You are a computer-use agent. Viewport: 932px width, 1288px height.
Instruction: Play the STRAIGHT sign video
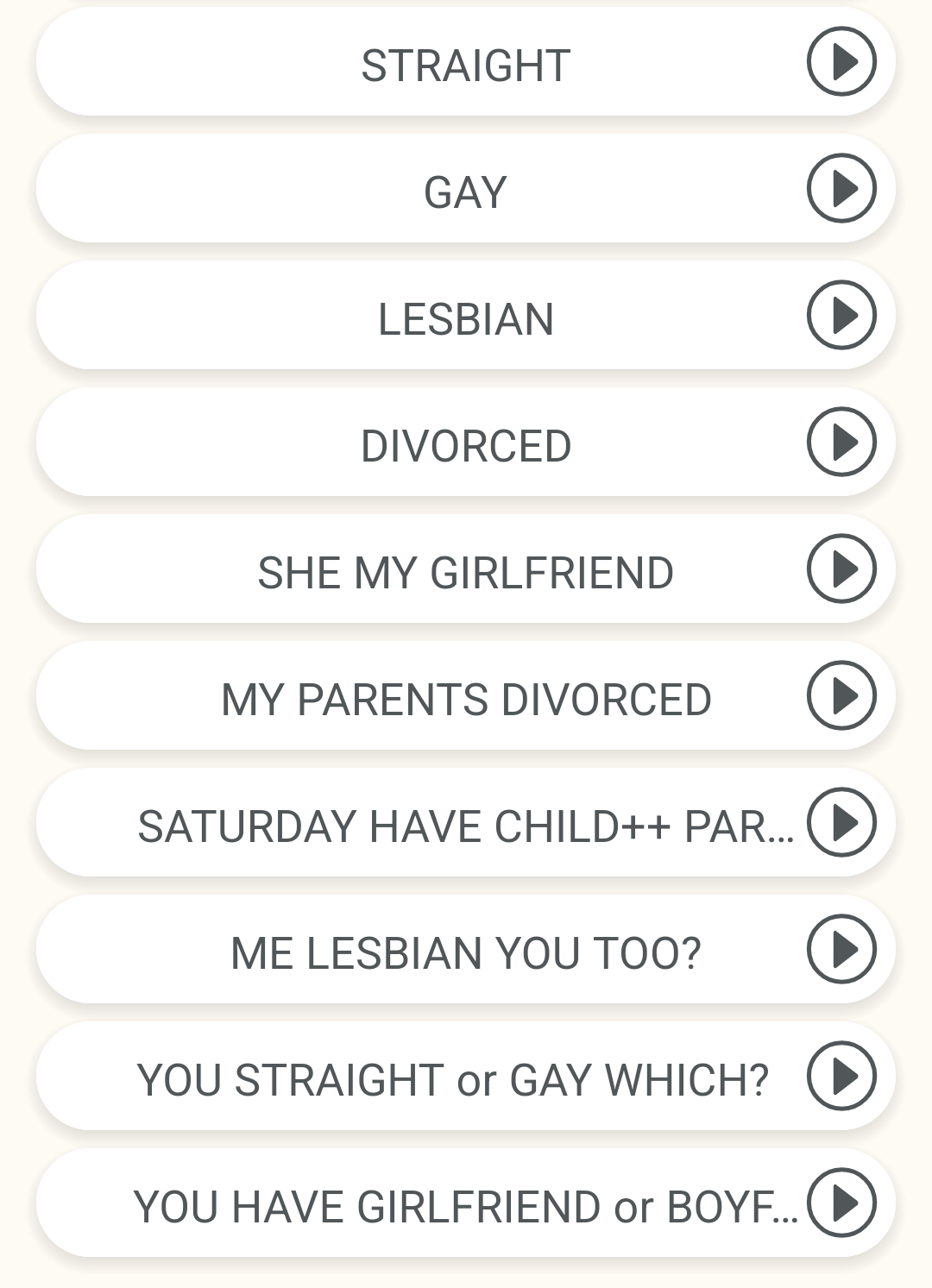(x=841, y=61)
